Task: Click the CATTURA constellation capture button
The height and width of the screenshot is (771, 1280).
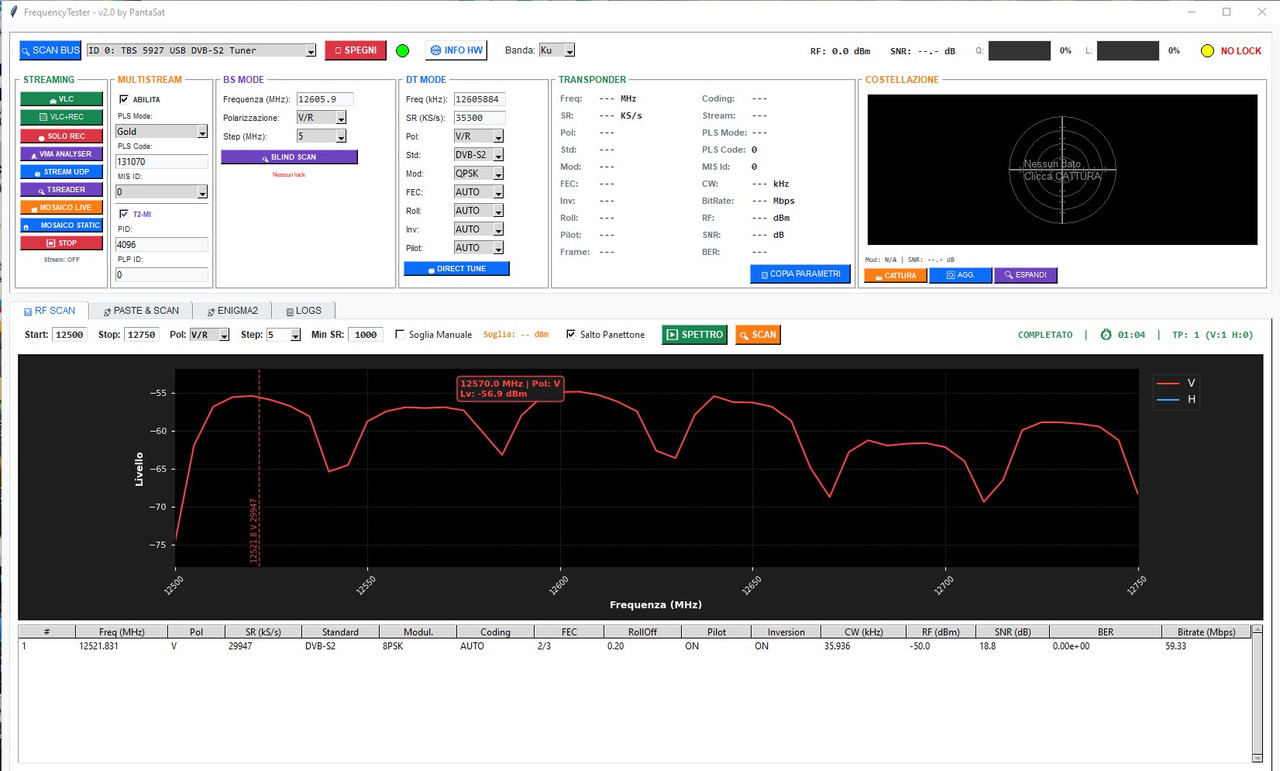Action: [x=895, y=275]
